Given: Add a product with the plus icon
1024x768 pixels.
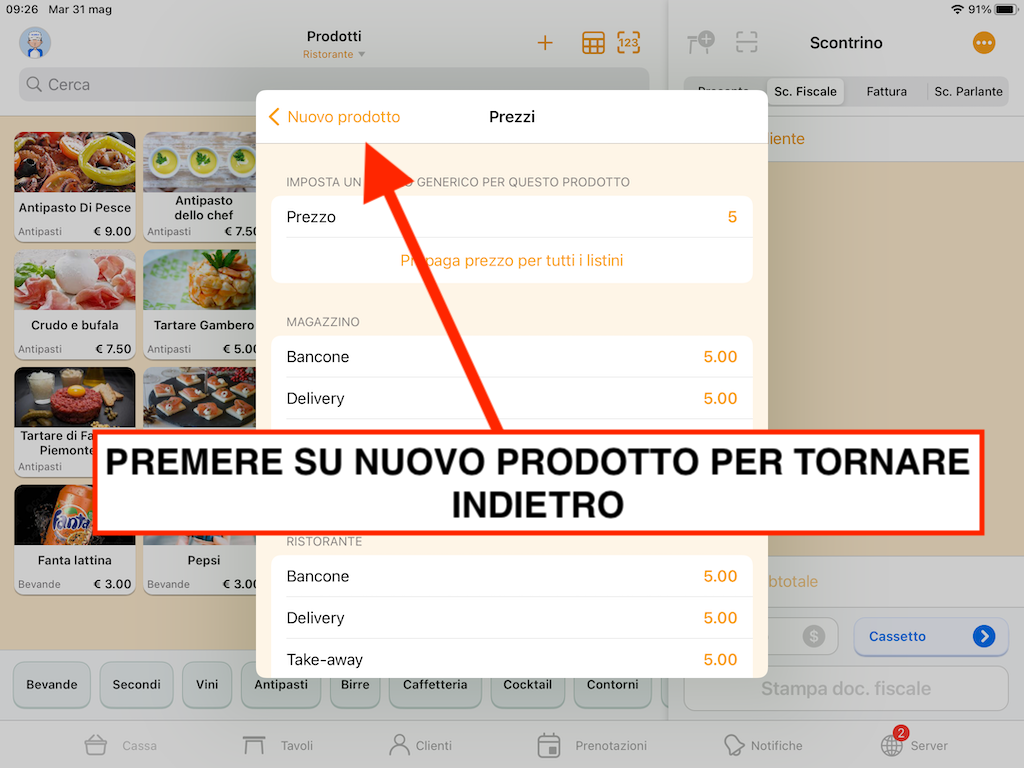Looking at the screenshot, I should coord(545,43).
